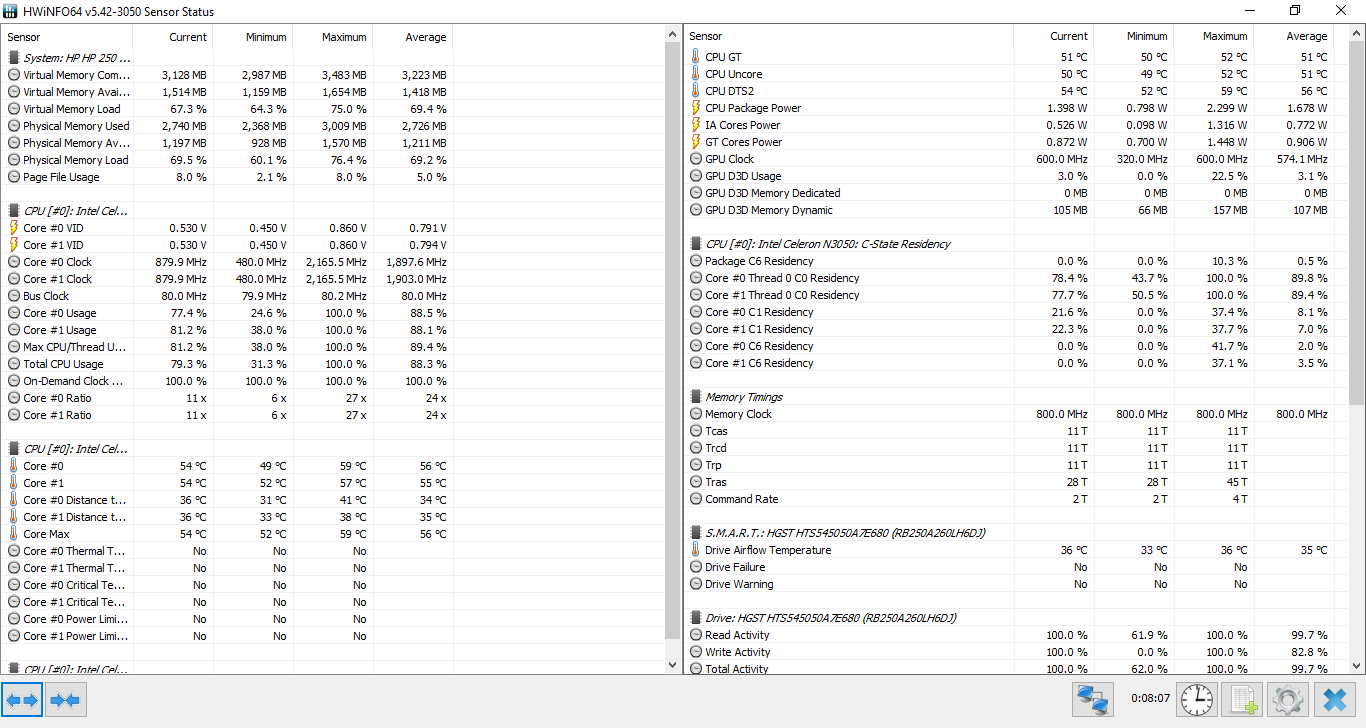Click the lightning icon beside Core #1 VID
Image resolution: width=1366 pixels, height=728 pixels.
pyautogui.click(x=14, y=245)
